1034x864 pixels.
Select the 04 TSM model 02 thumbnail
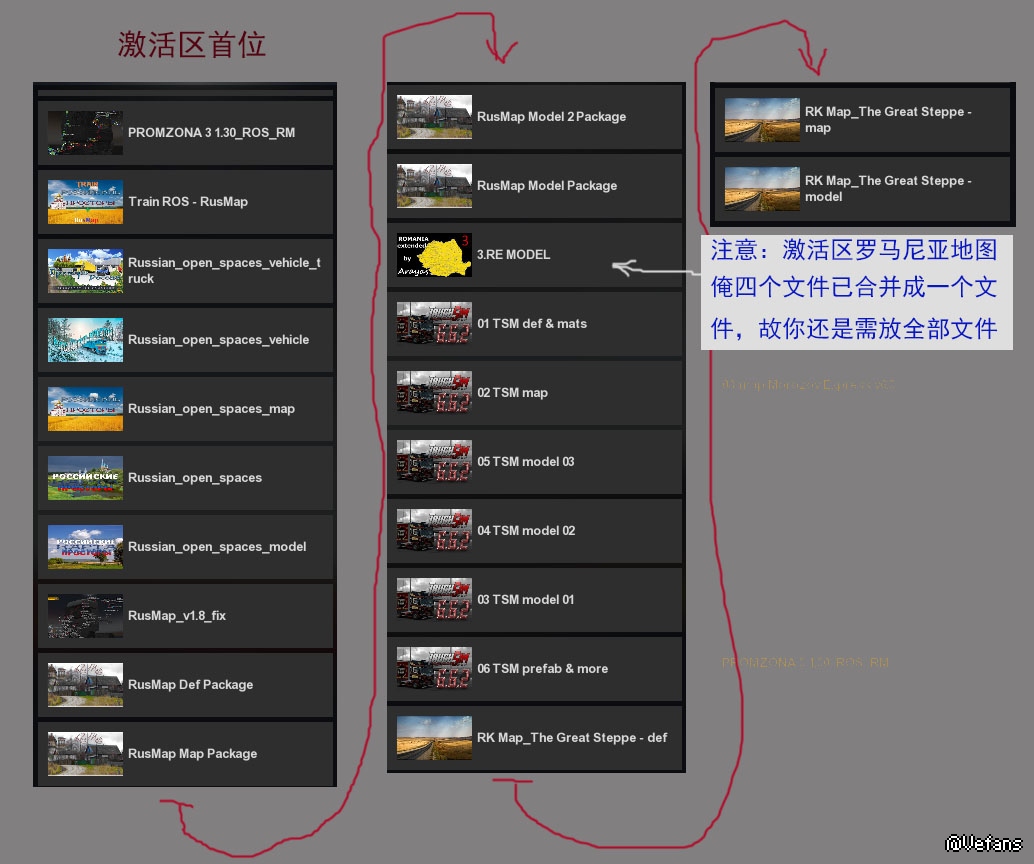[434, 530]
